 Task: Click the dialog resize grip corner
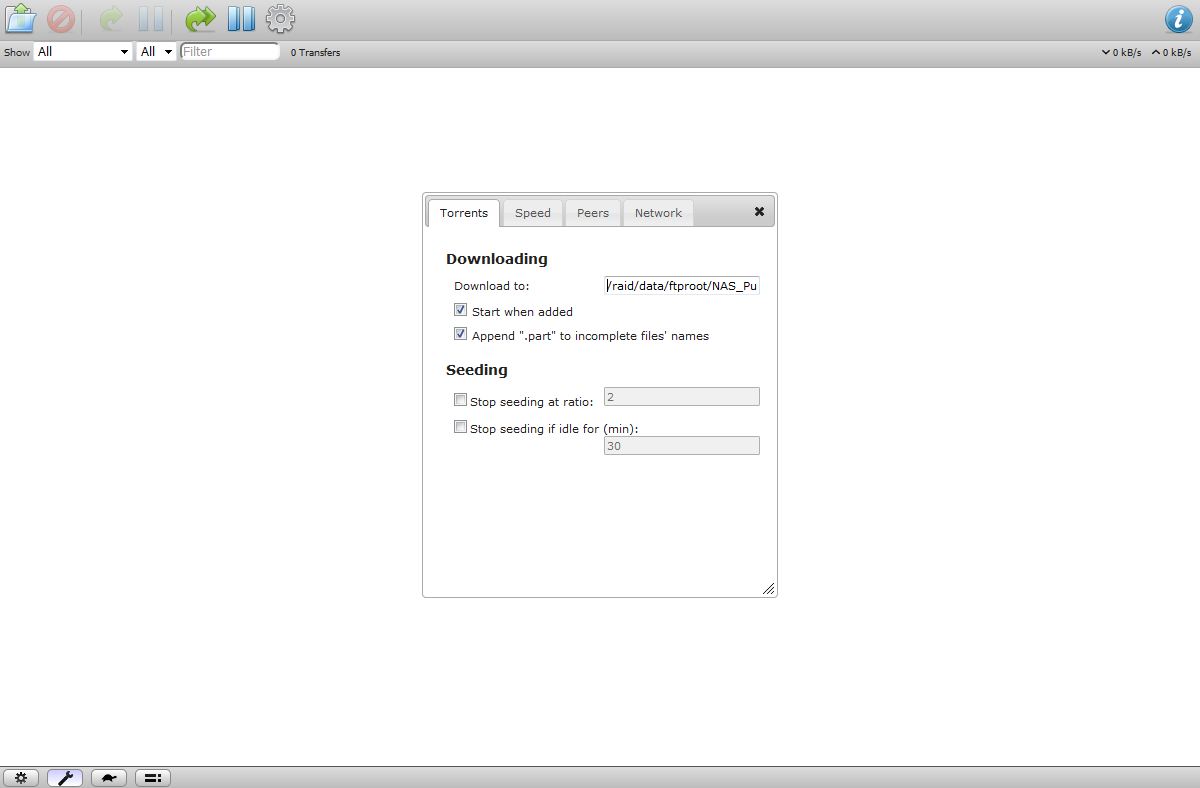tap(768, 589)
